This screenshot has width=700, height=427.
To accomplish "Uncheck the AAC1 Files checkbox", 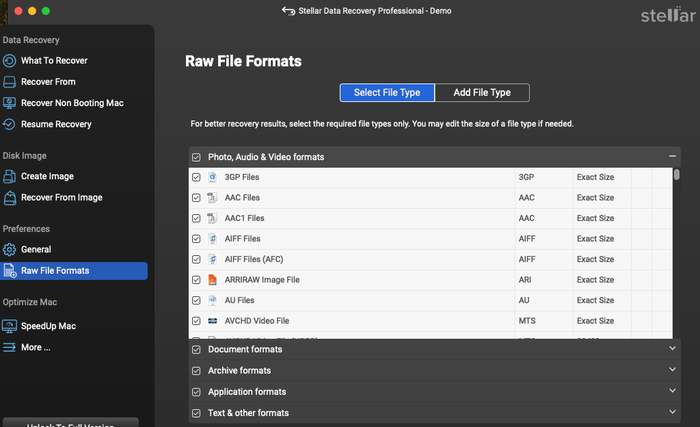I will click(196, 218).
